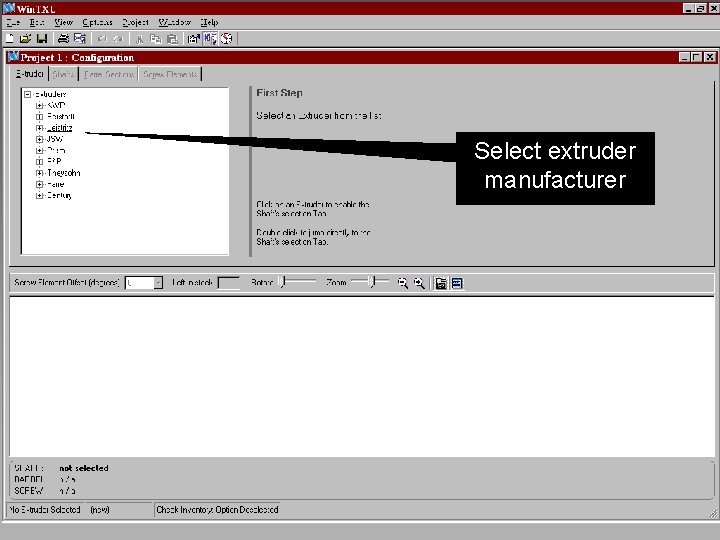The width and height of the screenshot is (720, 540).
Task: Click the Undo toolbar icon
Action: [102, 39]
